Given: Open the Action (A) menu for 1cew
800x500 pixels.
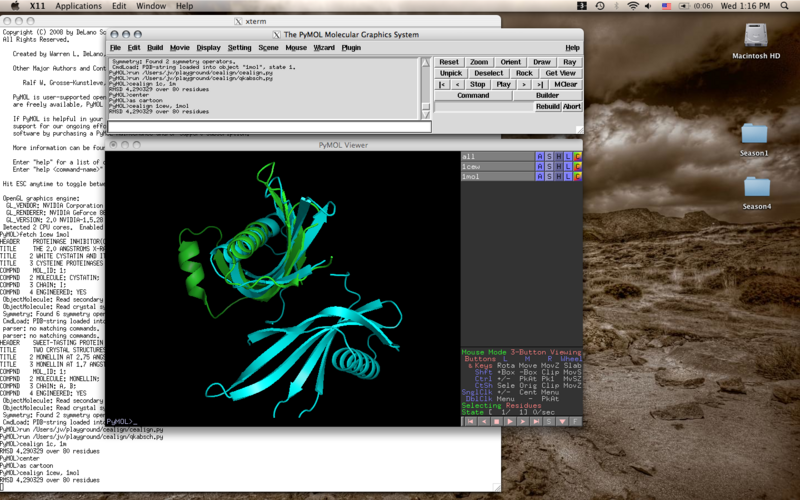Looking at the screenshot, I should pos(540,166).
